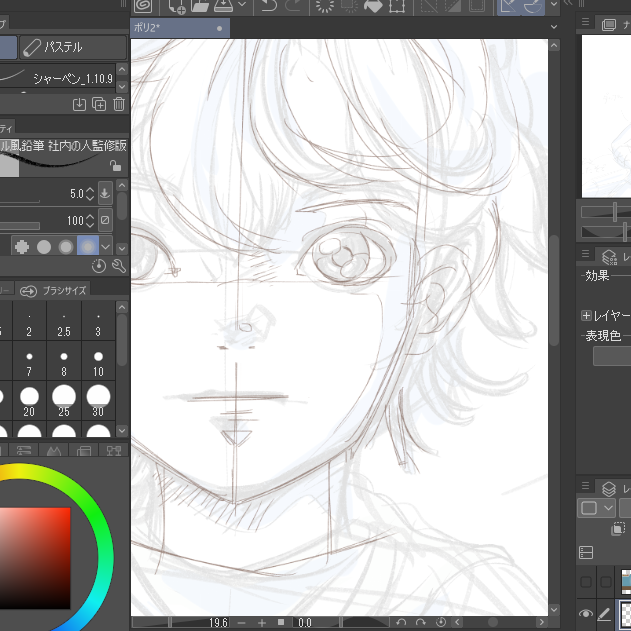Toggle visibility eye of selected layer
The height and width of the screenshot is (631, 631).
(586, 614)
